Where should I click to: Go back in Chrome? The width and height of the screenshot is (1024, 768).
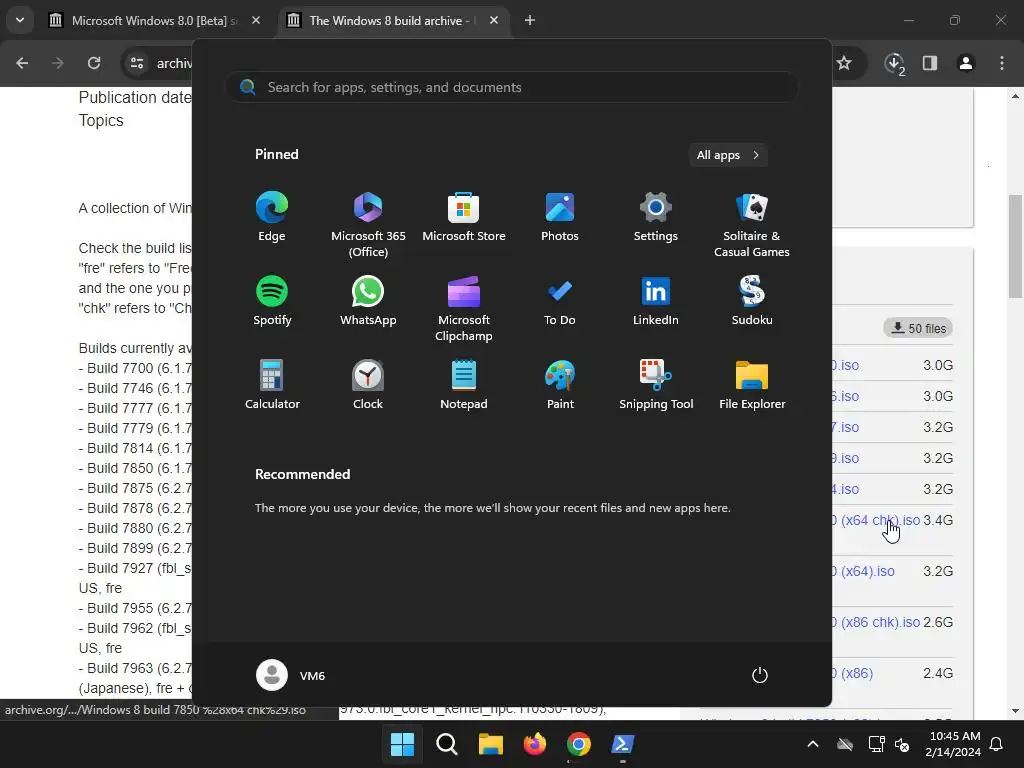tap(22, 63)
